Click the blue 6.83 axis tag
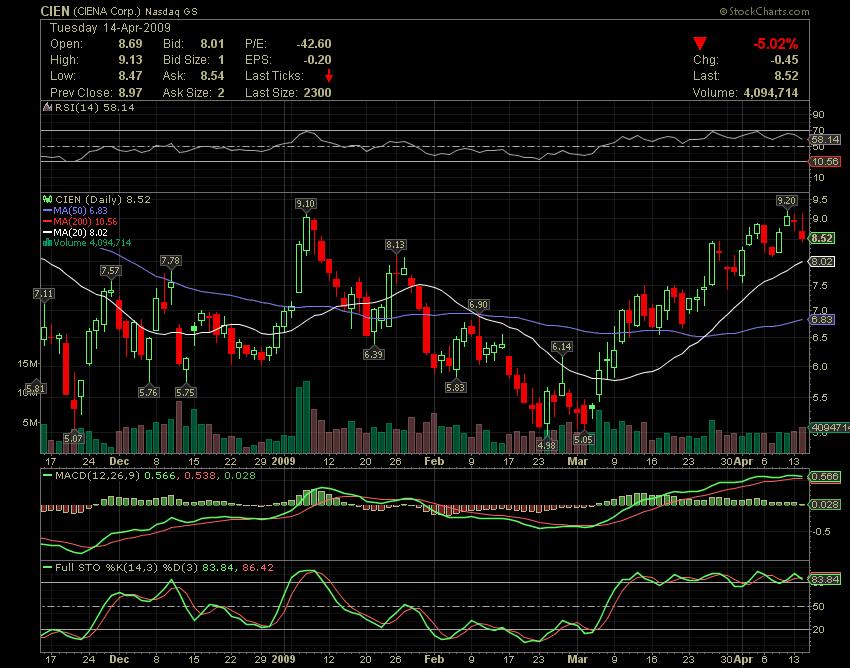850x668 pixels. pyautogui.click(x=822, y=320)
